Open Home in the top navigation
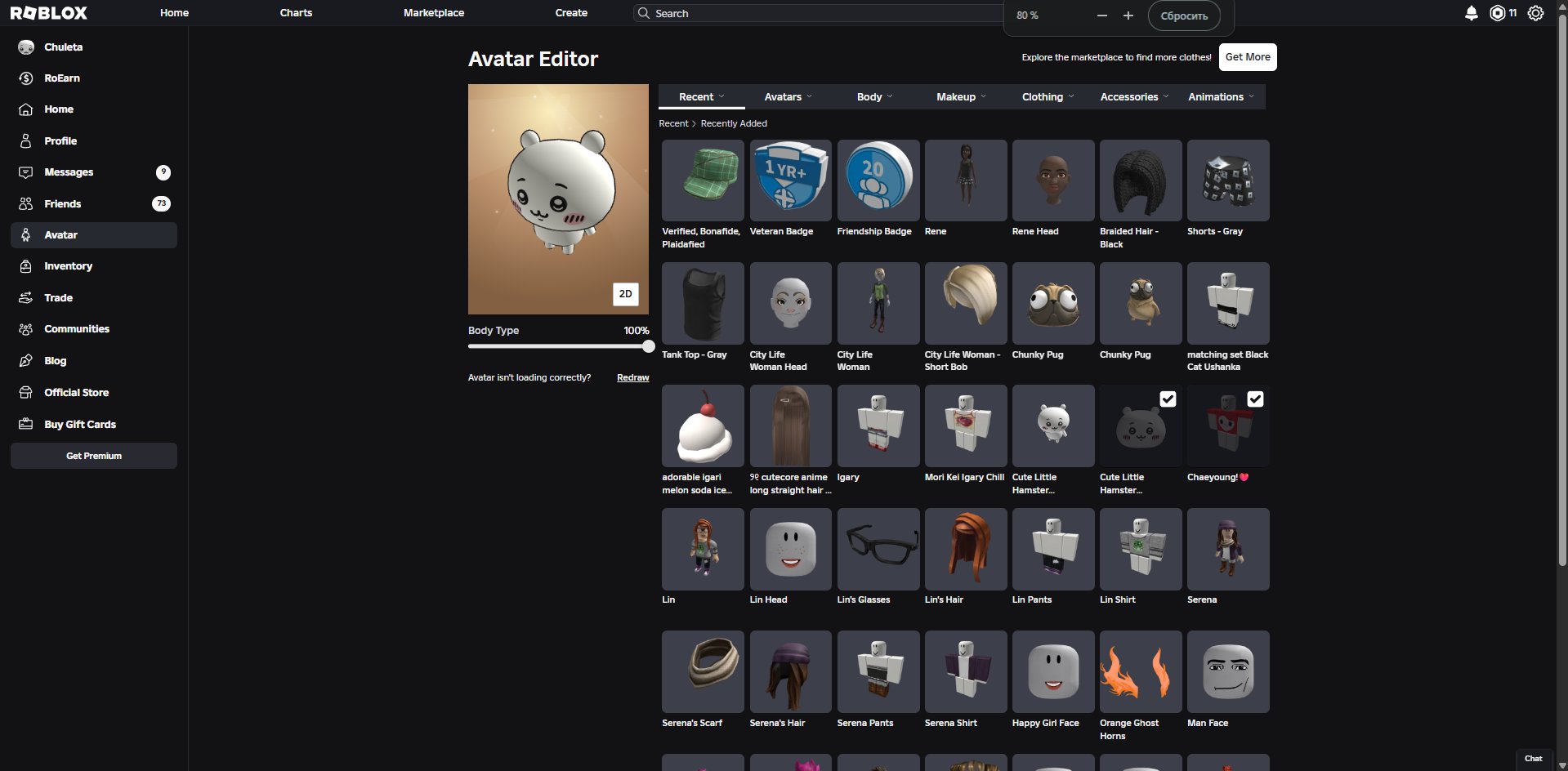1568x771 pixels. coord(174,13)
